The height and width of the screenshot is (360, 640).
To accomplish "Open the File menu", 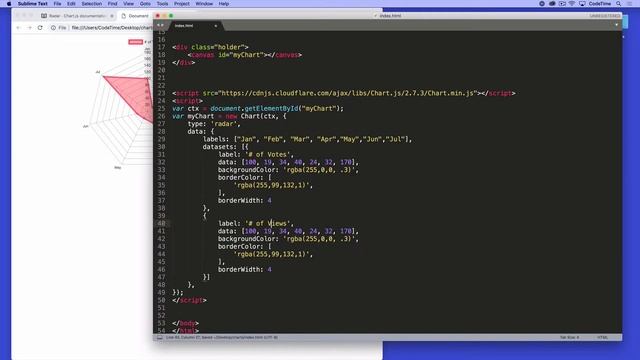I will [x=58, y=4].
